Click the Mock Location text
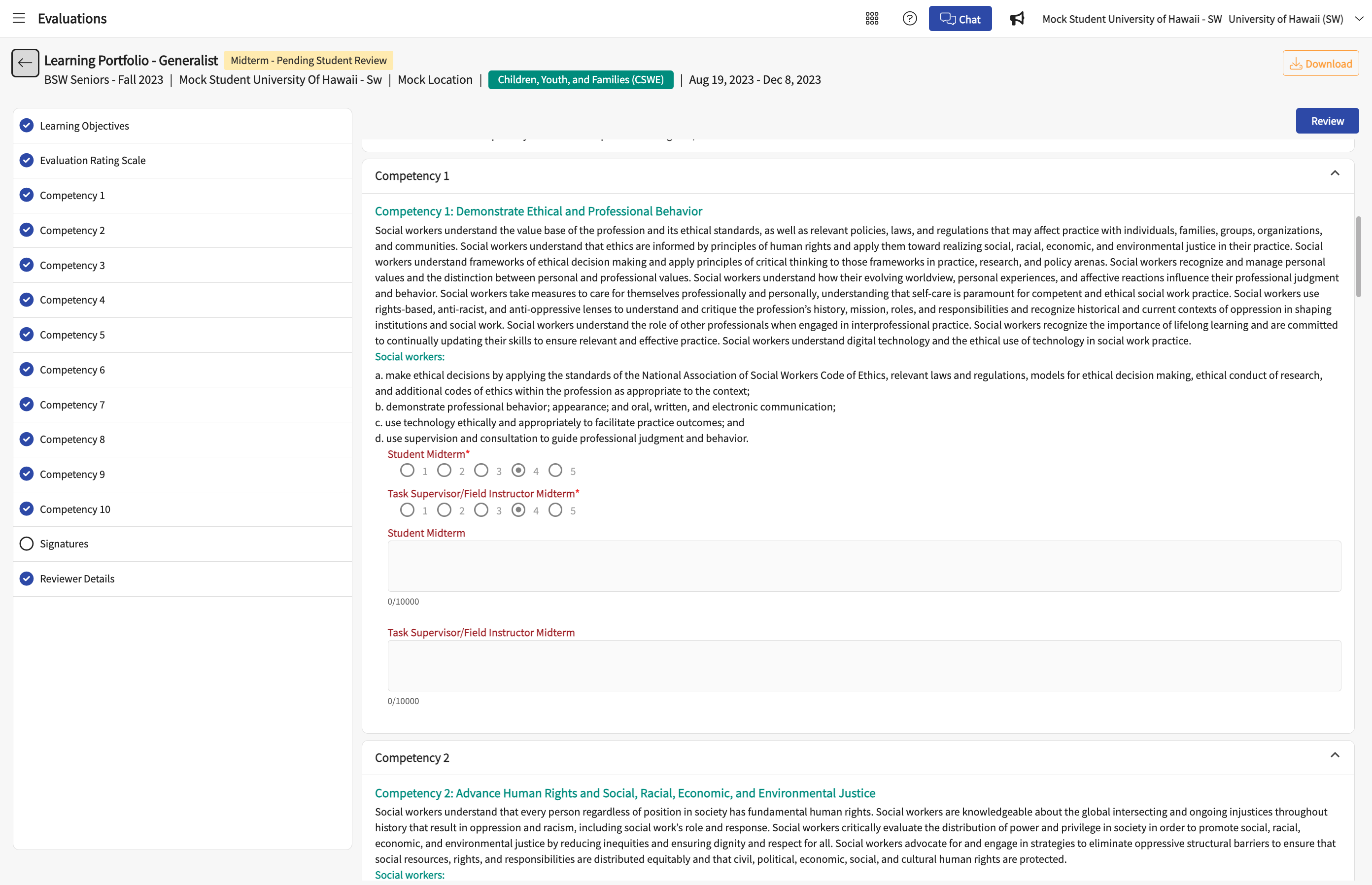This screenshot has height=885, width=1372. tap(435, 79)
